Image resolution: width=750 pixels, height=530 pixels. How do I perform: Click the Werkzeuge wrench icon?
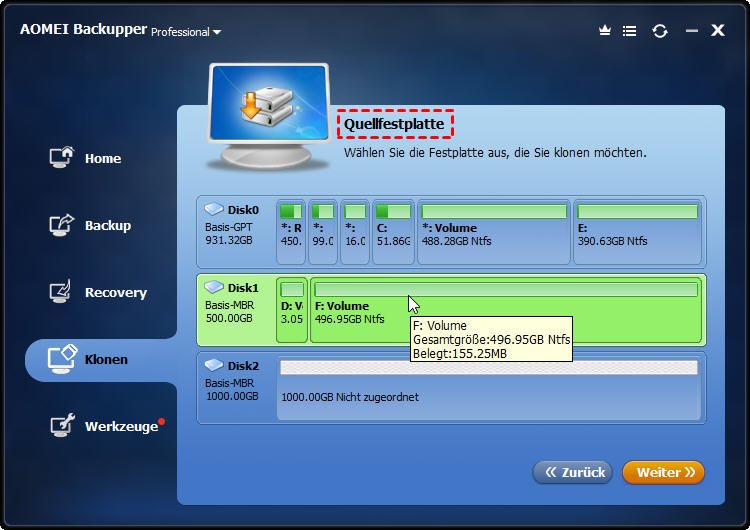pos(62,425)
